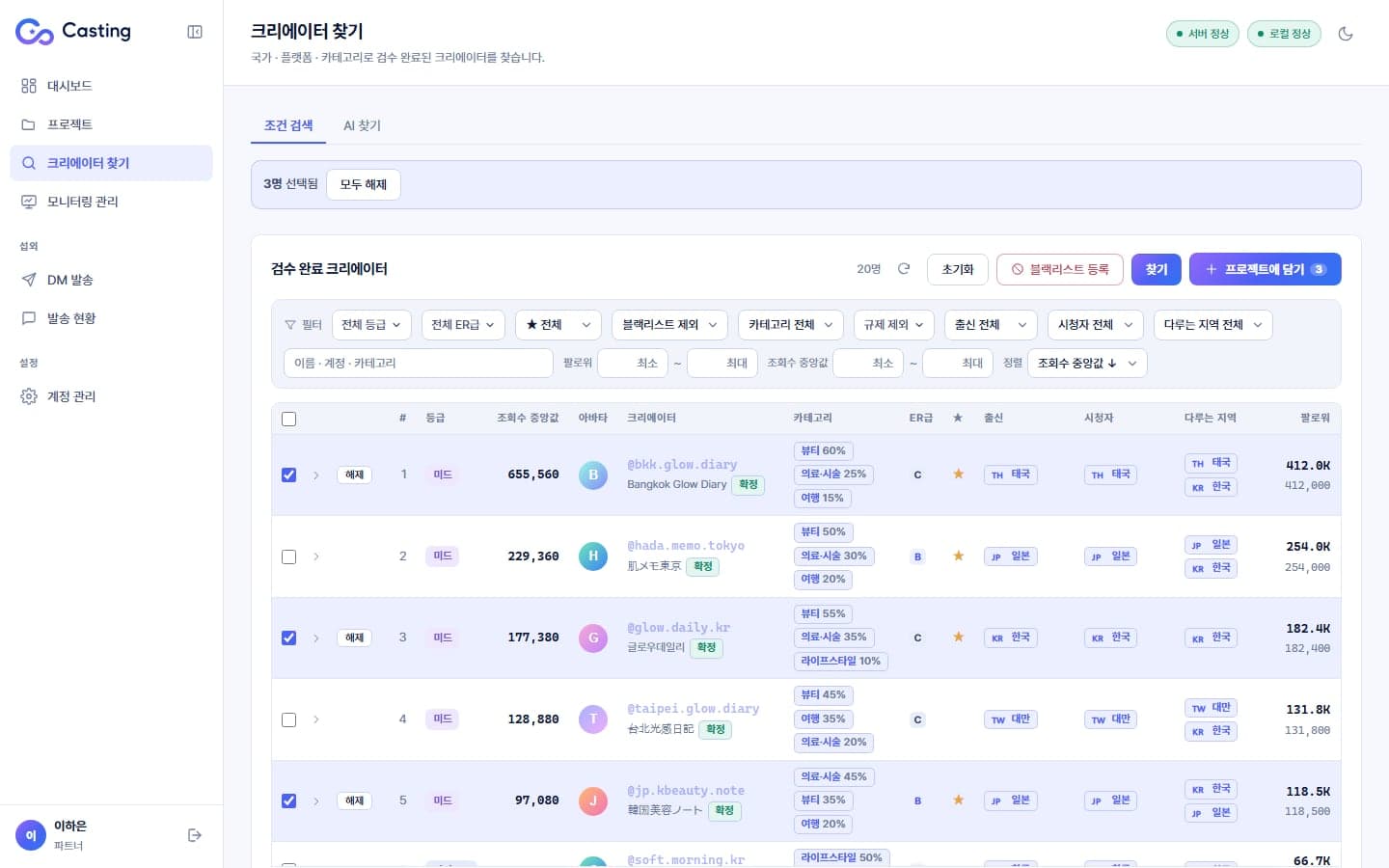Open the 다루는 지역 전체 dropdown

(1213, 325)
